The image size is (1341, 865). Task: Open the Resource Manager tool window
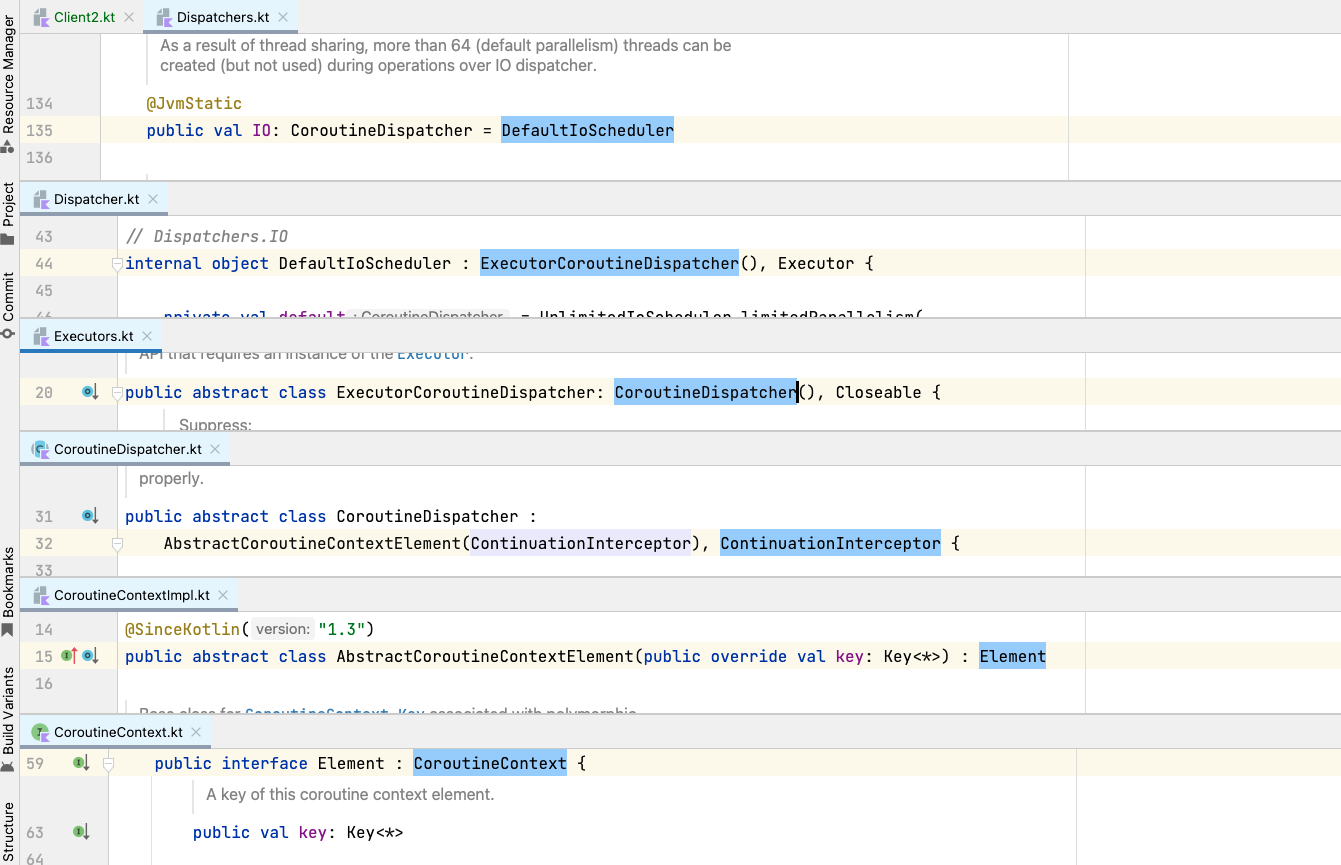point(9,85)
